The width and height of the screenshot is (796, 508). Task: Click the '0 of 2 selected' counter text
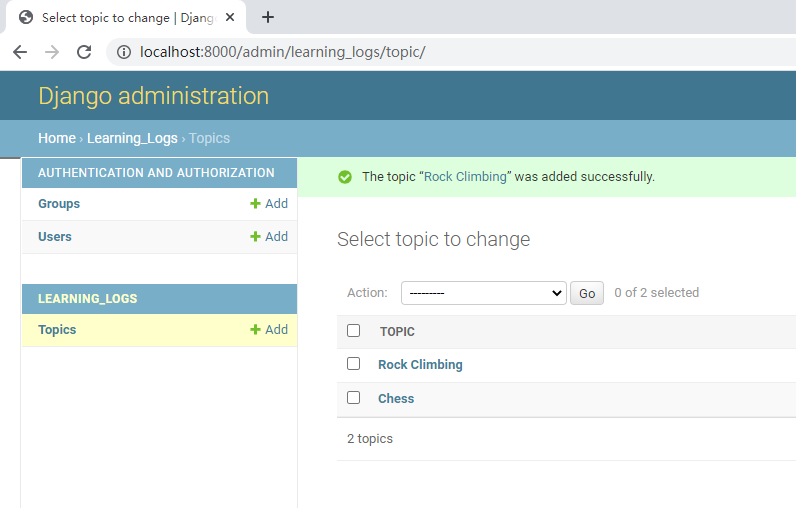click(656, 292)
